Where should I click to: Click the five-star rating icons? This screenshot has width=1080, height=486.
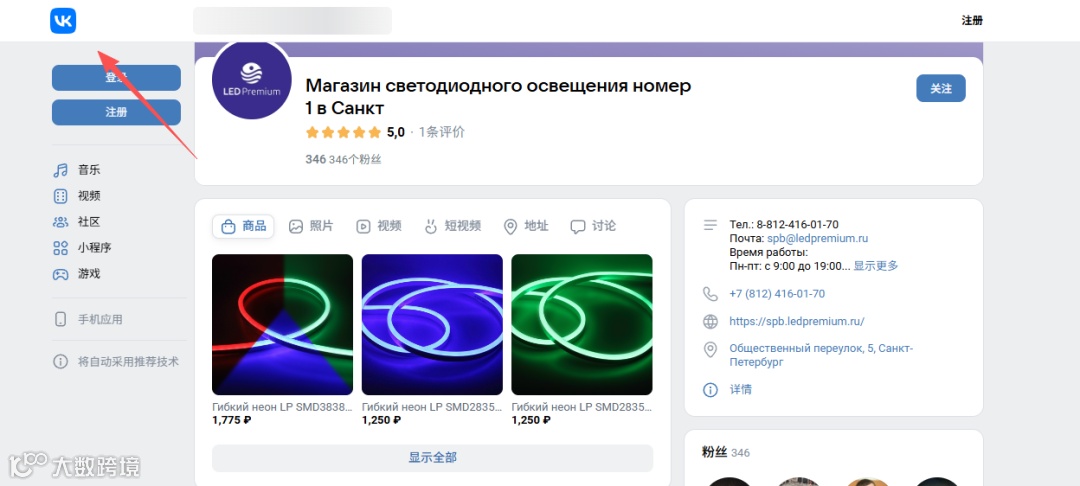point(343,132)
